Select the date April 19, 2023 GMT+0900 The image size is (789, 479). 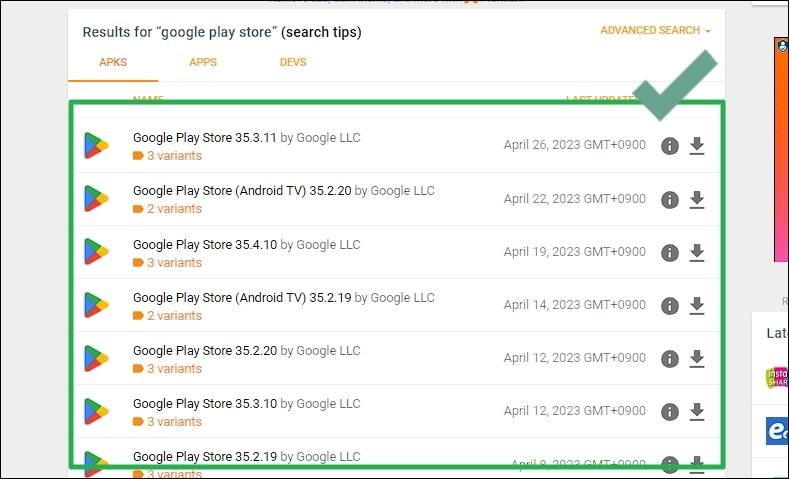pyautogui.click(x=575, y=252)
